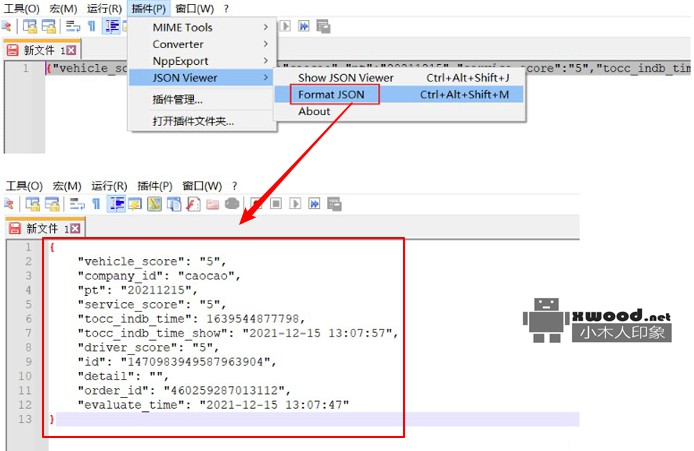
Task: Click the "order_id": "460259287013112" line
Action: tap(184, 390)
